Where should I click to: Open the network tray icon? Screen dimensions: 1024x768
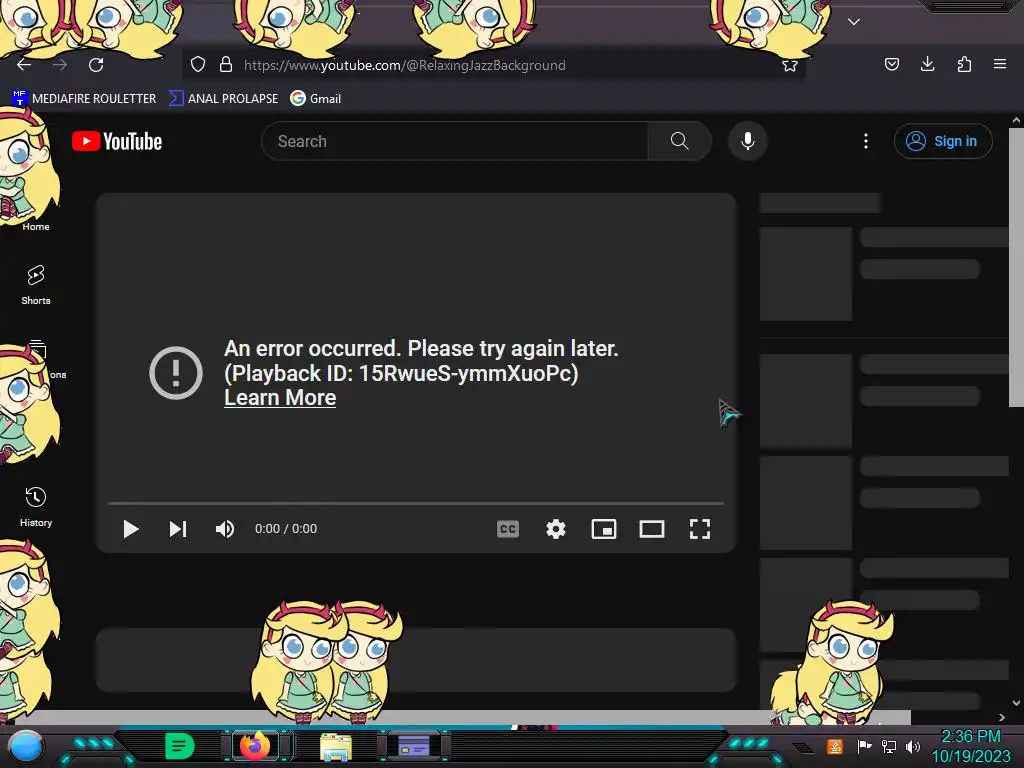(x=888, y=746)
